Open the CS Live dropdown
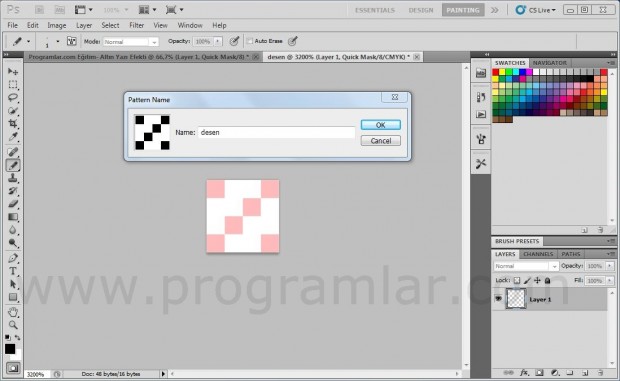Screen dimensions: 620x381 536,10
